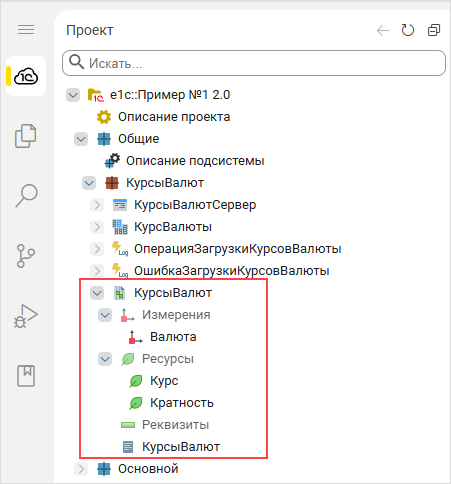Open the bookmark reference sidebar icon
The image size is (451, 484).
[26, 376]
